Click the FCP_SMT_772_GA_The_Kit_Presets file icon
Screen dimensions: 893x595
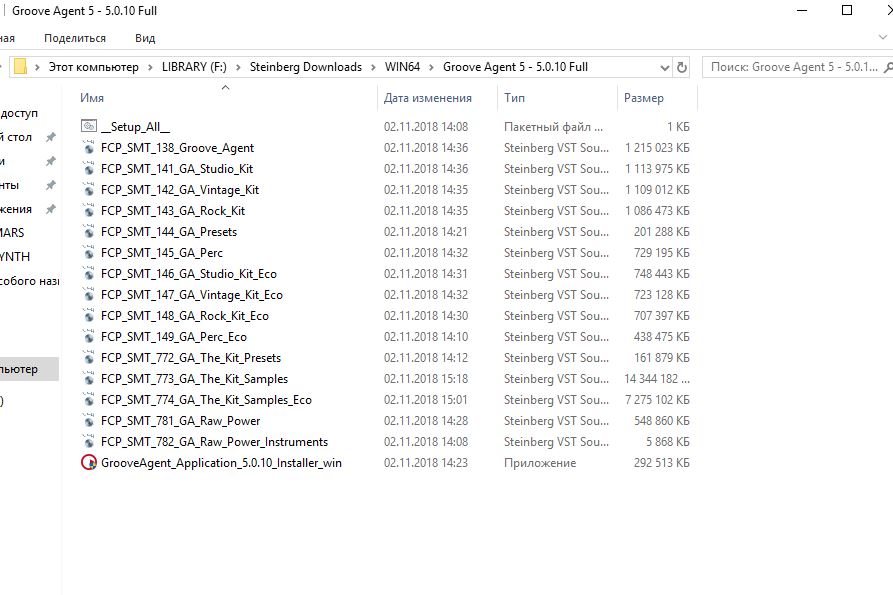coord(89,358)
